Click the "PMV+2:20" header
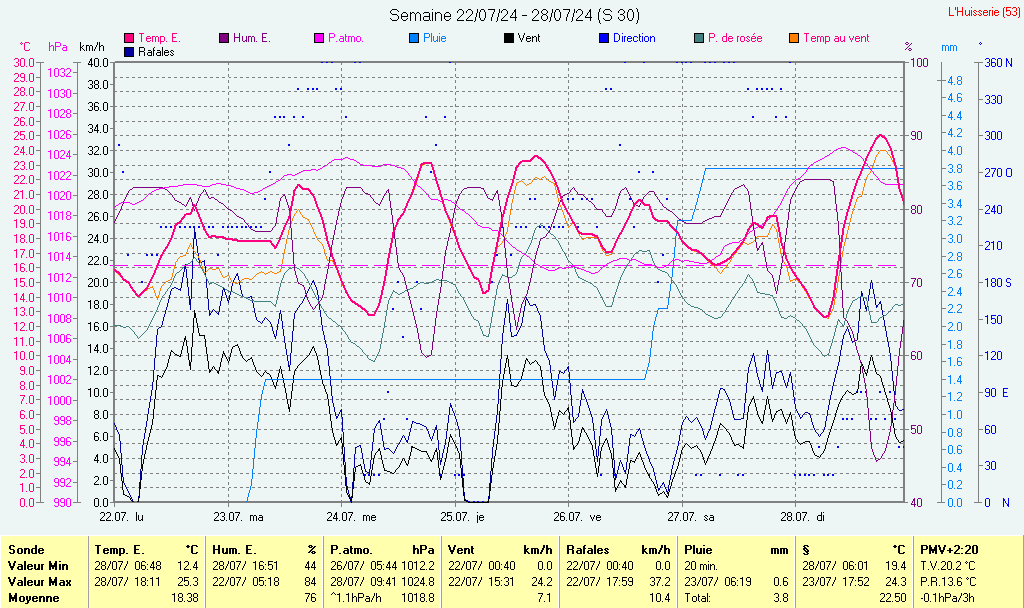This screenshot has height=608, width=1024. click(x=949, y=550)
